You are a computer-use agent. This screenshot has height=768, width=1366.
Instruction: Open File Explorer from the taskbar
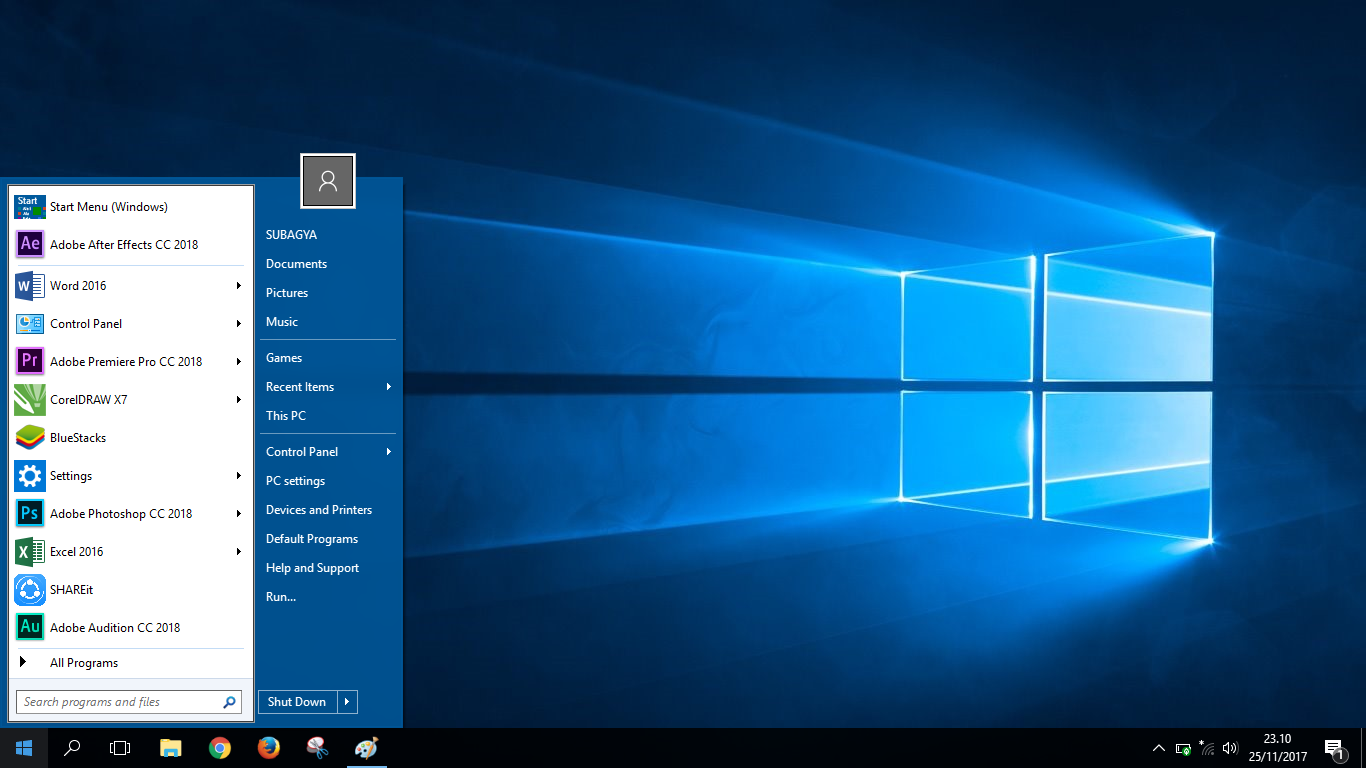point(171,748)
